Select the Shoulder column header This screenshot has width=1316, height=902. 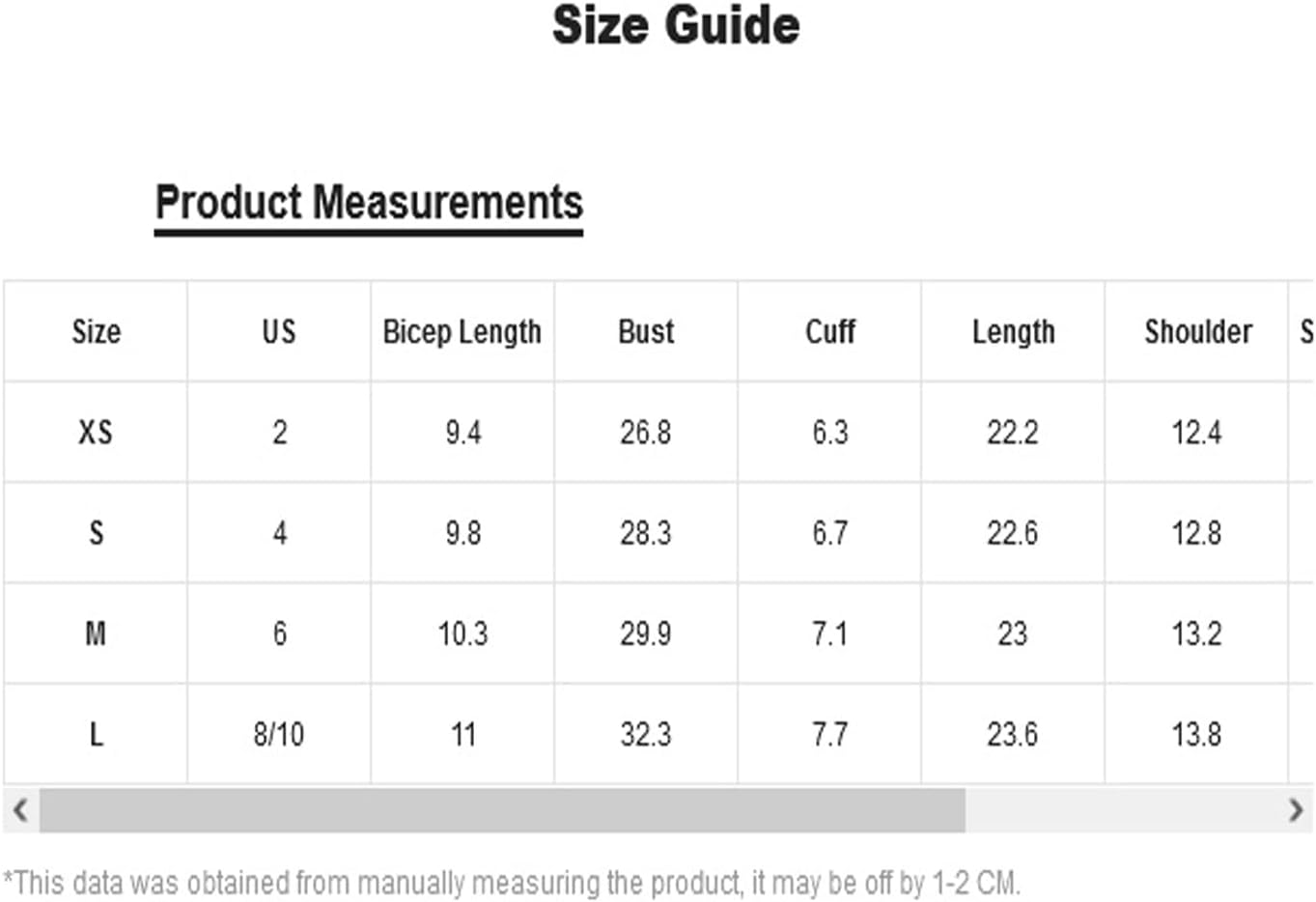(x=1197, y=332)
